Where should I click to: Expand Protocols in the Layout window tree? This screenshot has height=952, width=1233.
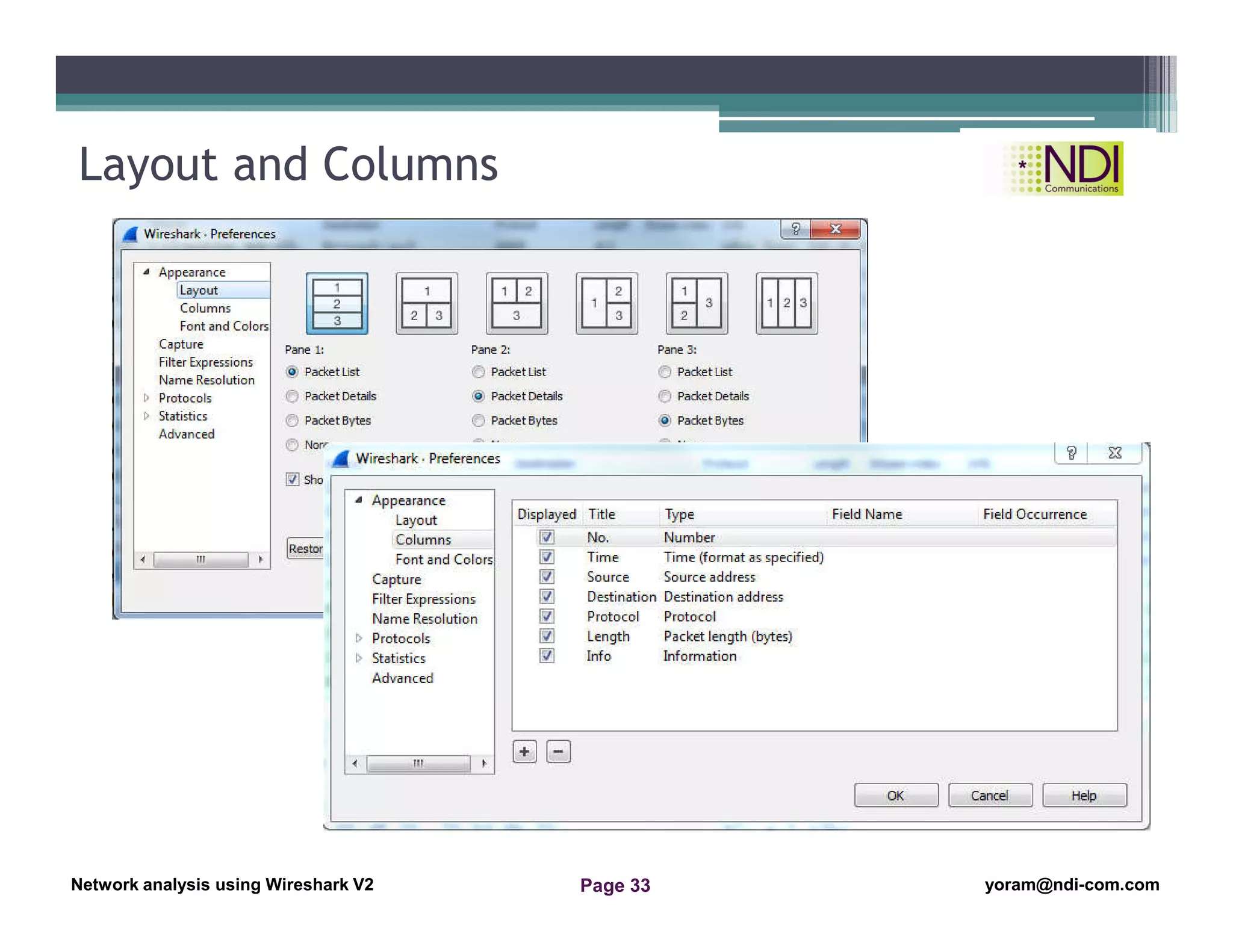[146, 398]
